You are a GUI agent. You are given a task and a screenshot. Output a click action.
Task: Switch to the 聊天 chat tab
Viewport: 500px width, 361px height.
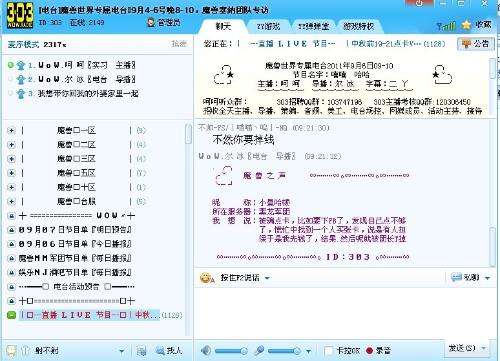[223, 26]
